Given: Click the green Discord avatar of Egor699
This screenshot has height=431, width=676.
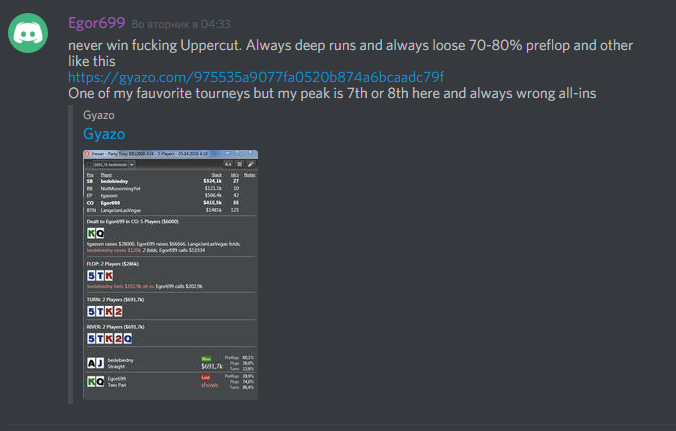Looking at the screenshot, I should tap(28, 33).
